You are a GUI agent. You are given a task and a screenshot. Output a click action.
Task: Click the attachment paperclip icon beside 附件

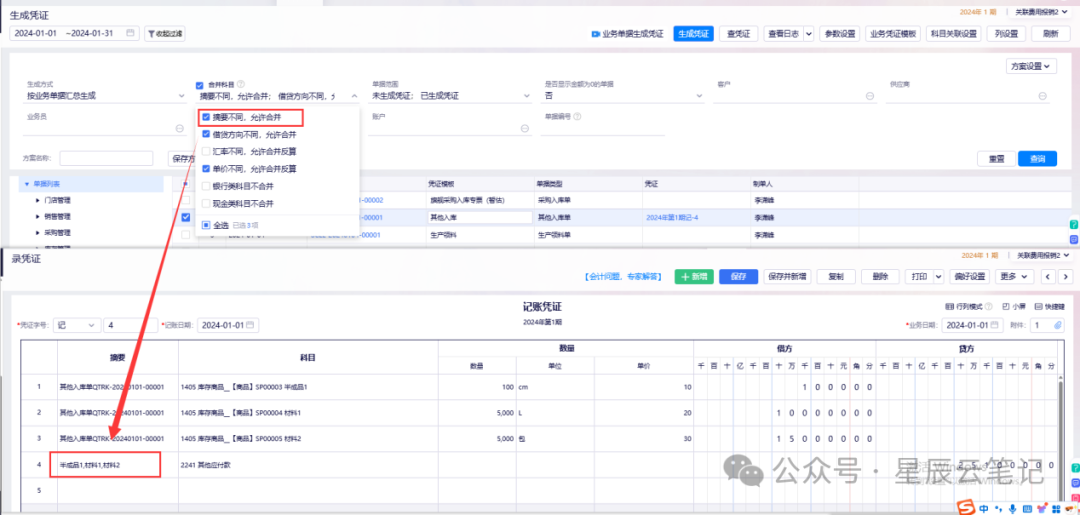click(1058, 325)
